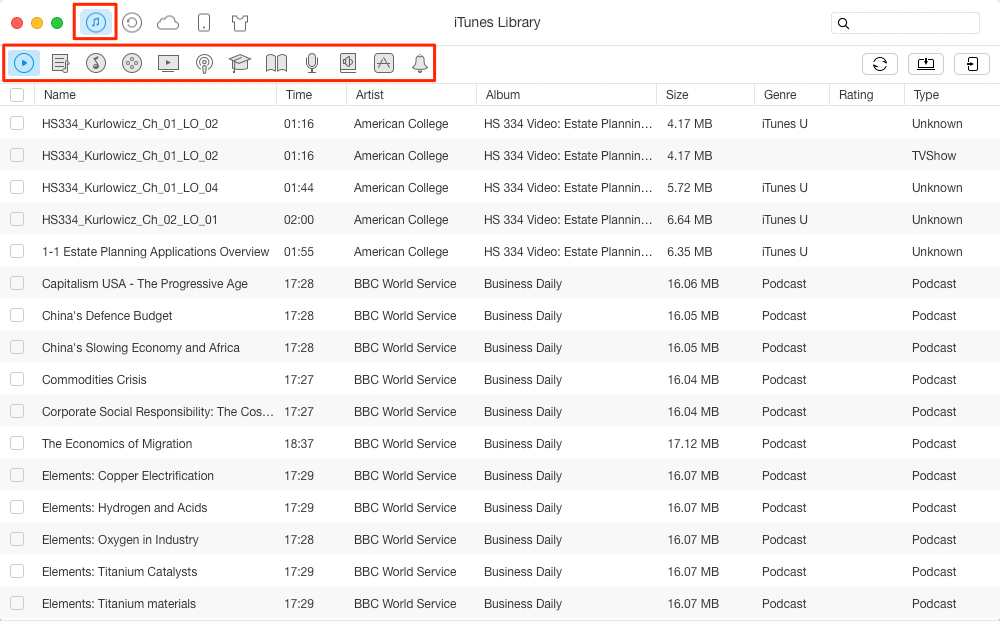Check Elements: Titanium Catalysts checkbox
Image resolution: width=1000 pixels, height=621 pixels.
pos(17,571)
